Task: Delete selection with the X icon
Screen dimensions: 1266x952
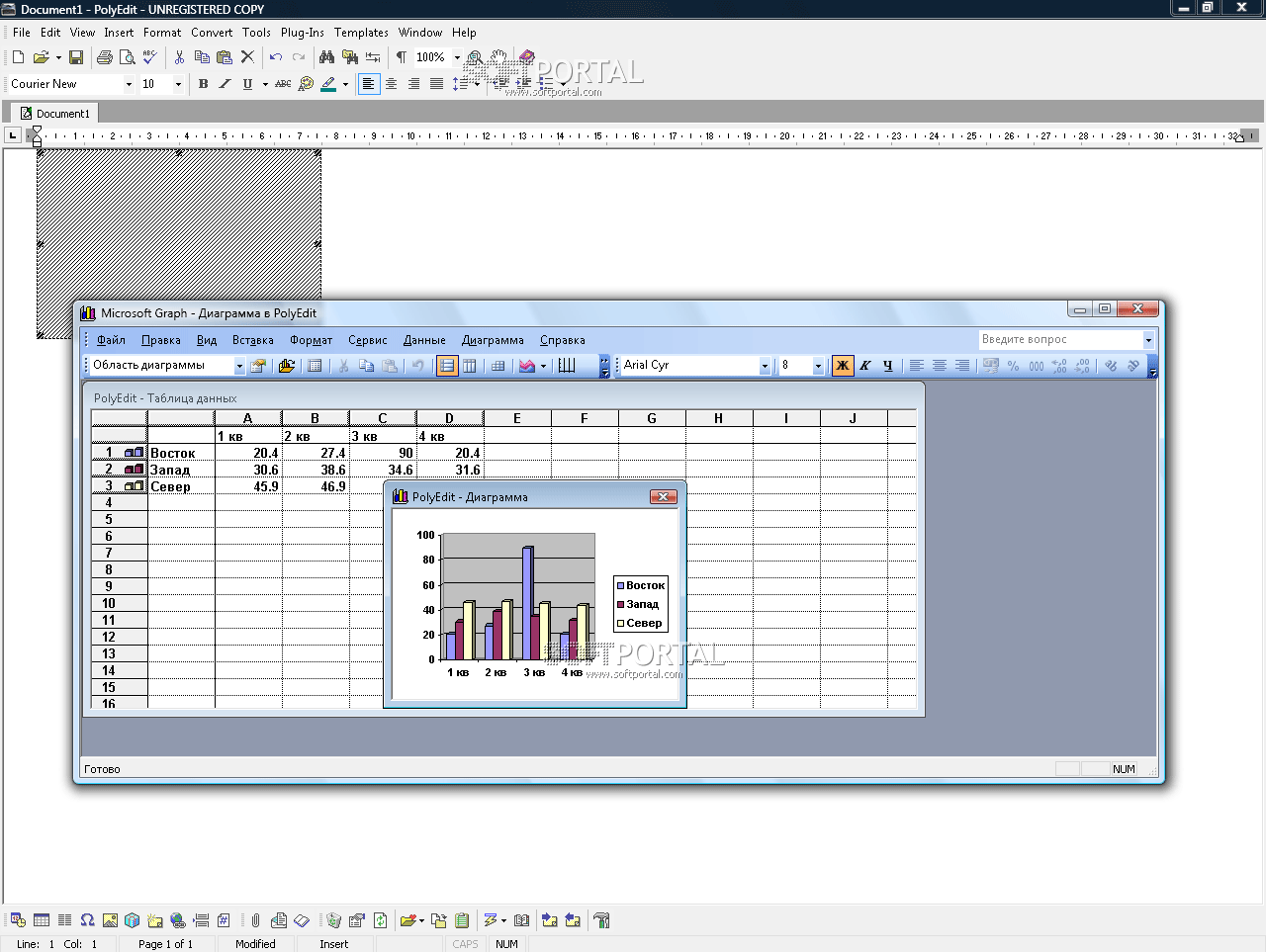Action: (247, 57)
